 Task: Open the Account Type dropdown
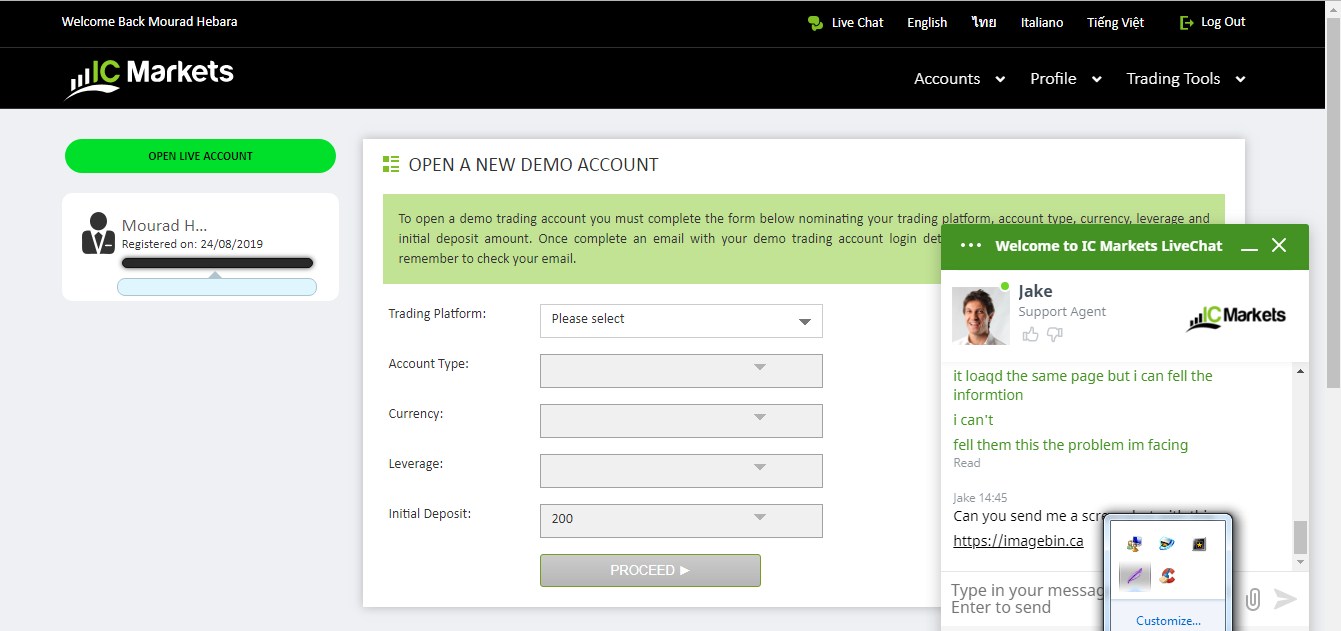click(x=681, y=370)
